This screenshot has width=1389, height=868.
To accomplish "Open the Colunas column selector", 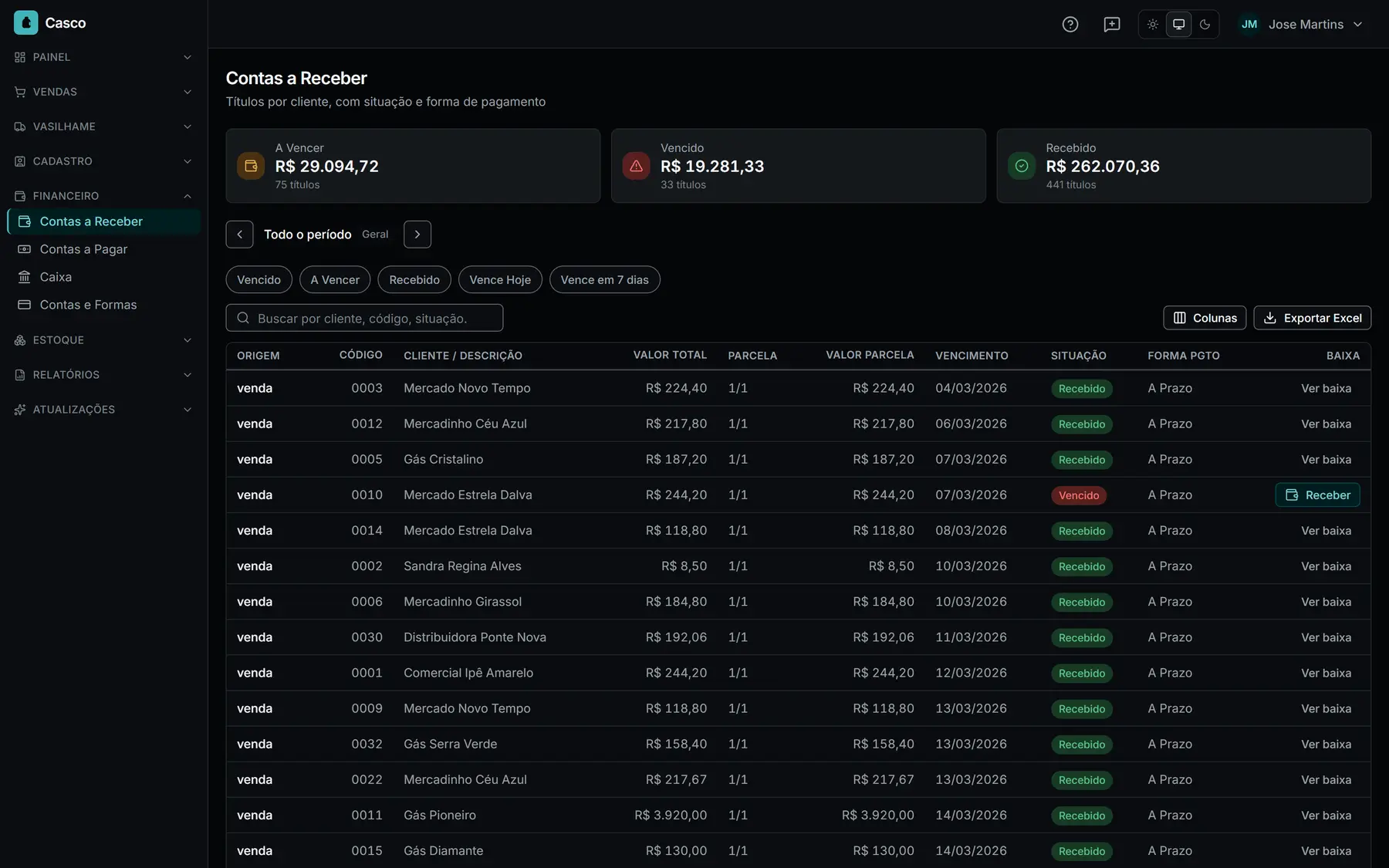I will pos(1205,318).
